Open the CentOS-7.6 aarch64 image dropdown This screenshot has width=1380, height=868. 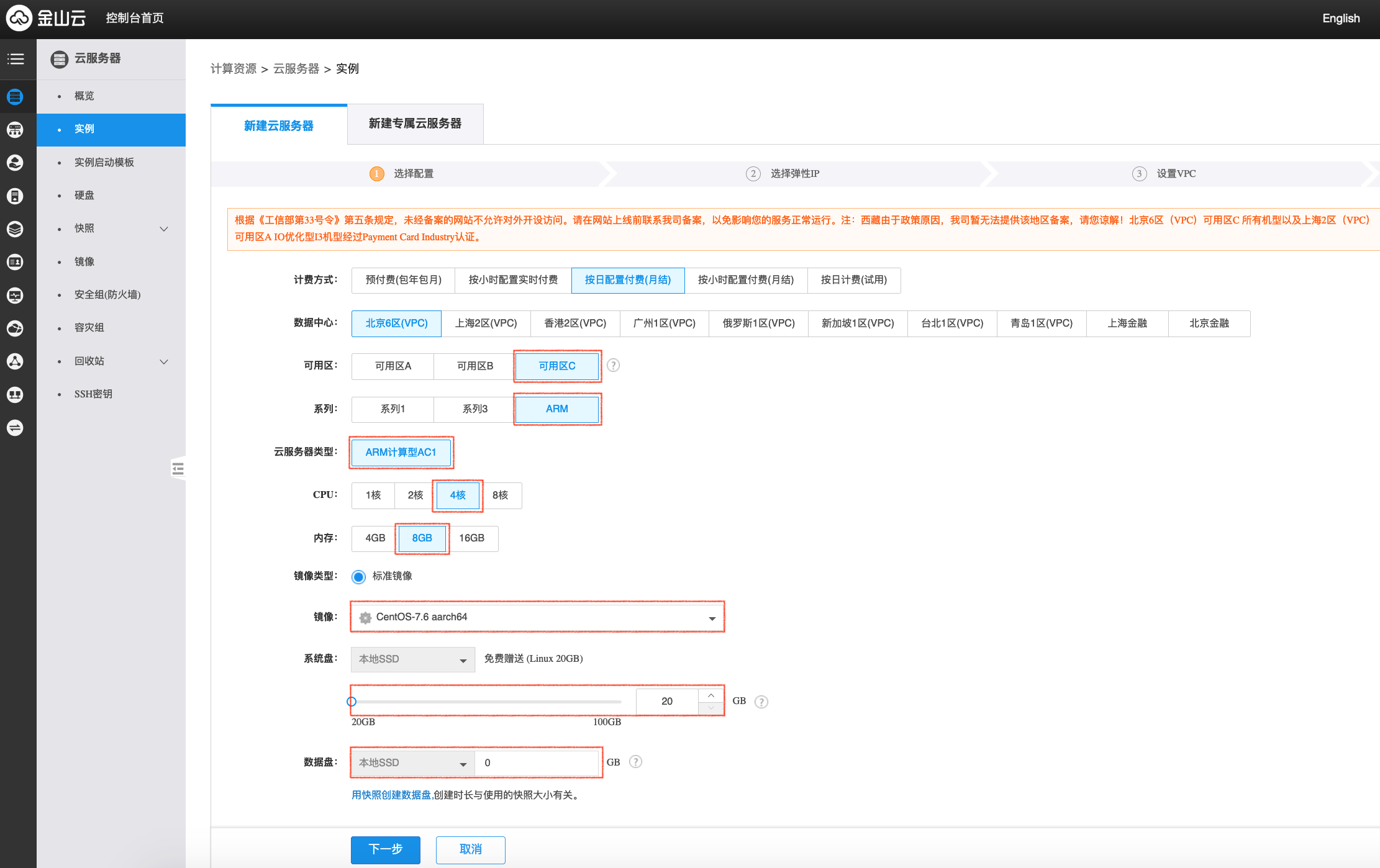tap(537, 617)
